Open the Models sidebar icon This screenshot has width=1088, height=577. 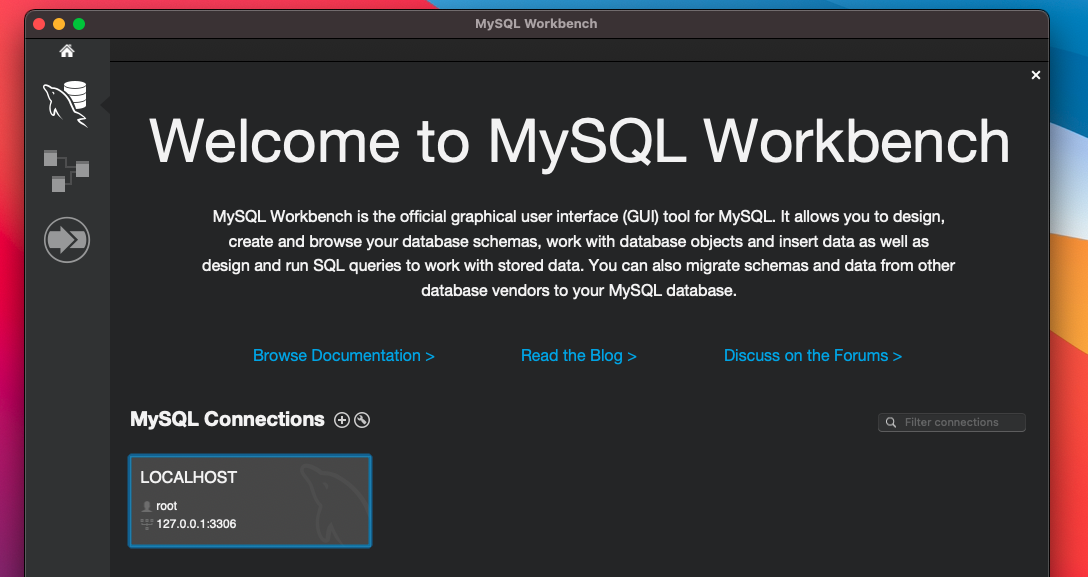click(x=66, y=171)
